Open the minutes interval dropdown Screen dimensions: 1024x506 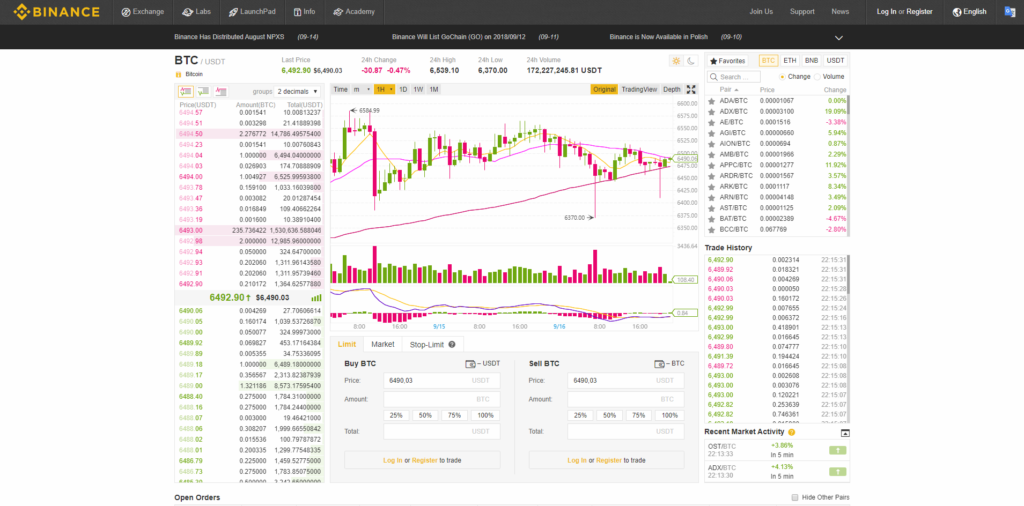click(x=360, y=89)
